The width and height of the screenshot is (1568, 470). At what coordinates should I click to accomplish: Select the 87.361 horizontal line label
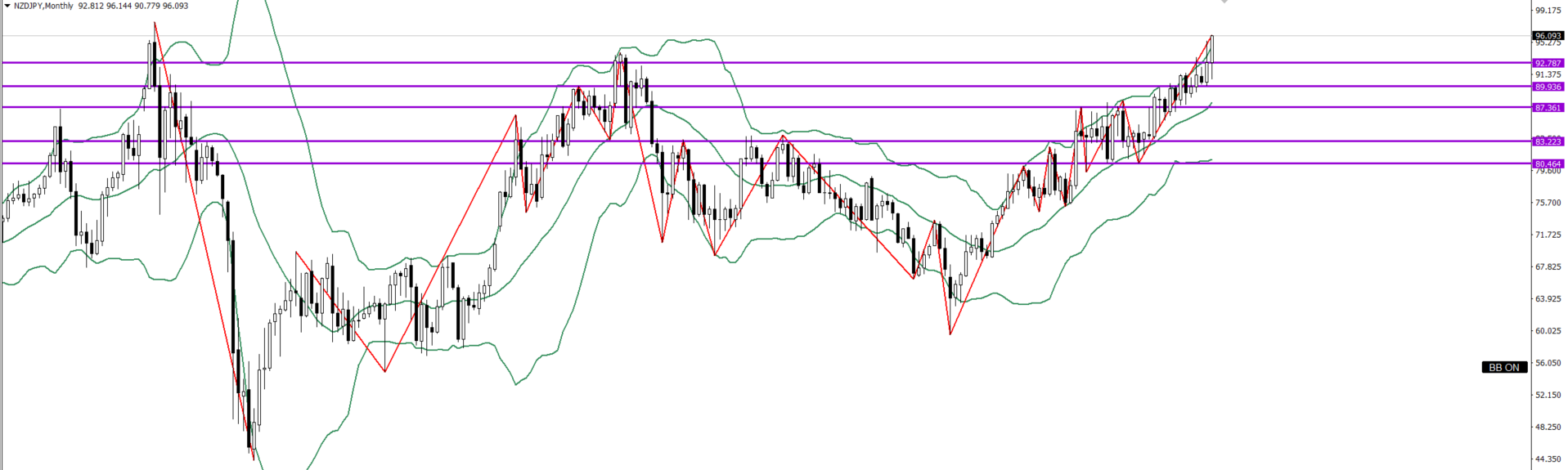click(x=1548, y=108)
